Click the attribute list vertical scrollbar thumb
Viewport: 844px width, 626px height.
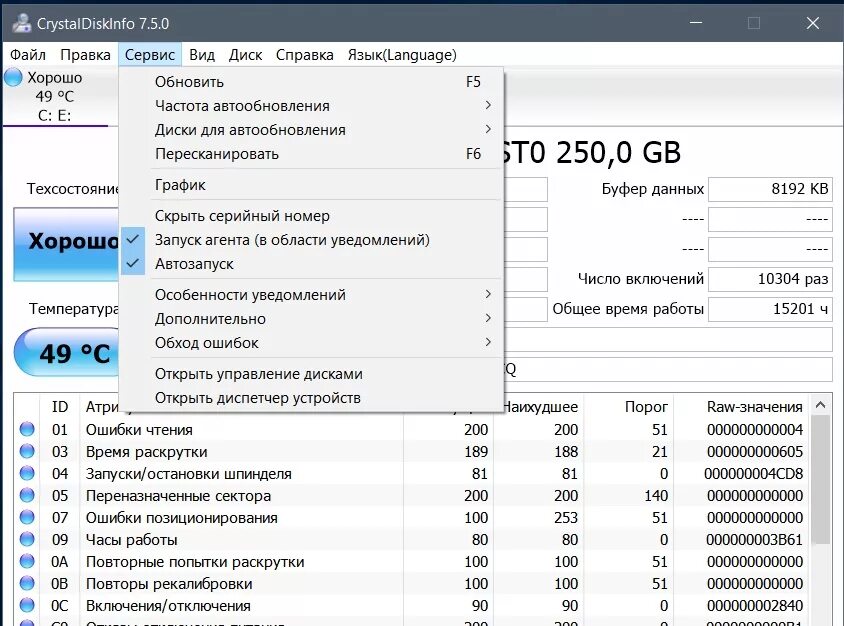820,479
